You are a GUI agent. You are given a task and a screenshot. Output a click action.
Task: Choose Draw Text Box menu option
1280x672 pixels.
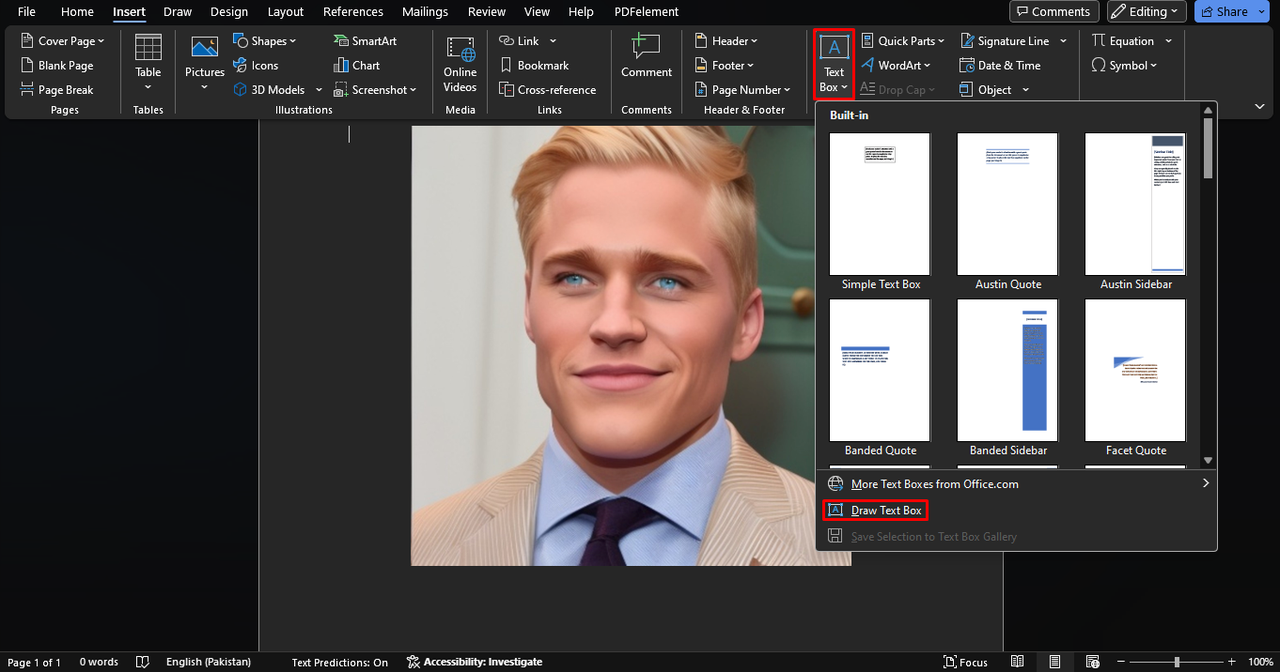click(x=885, y=510)
